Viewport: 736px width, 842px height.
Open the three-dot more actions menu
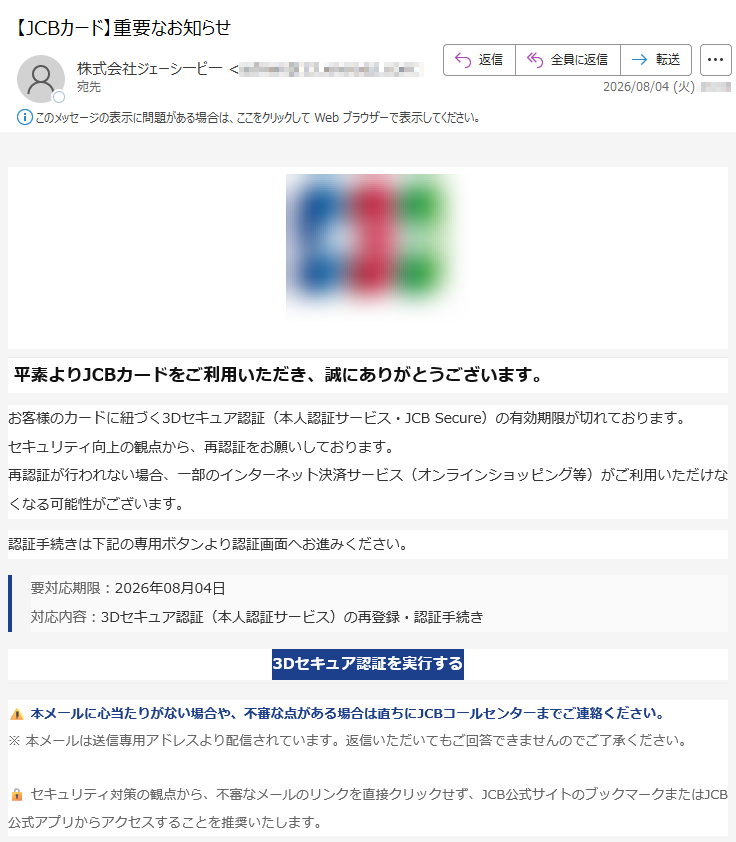(x=716, y=60)
